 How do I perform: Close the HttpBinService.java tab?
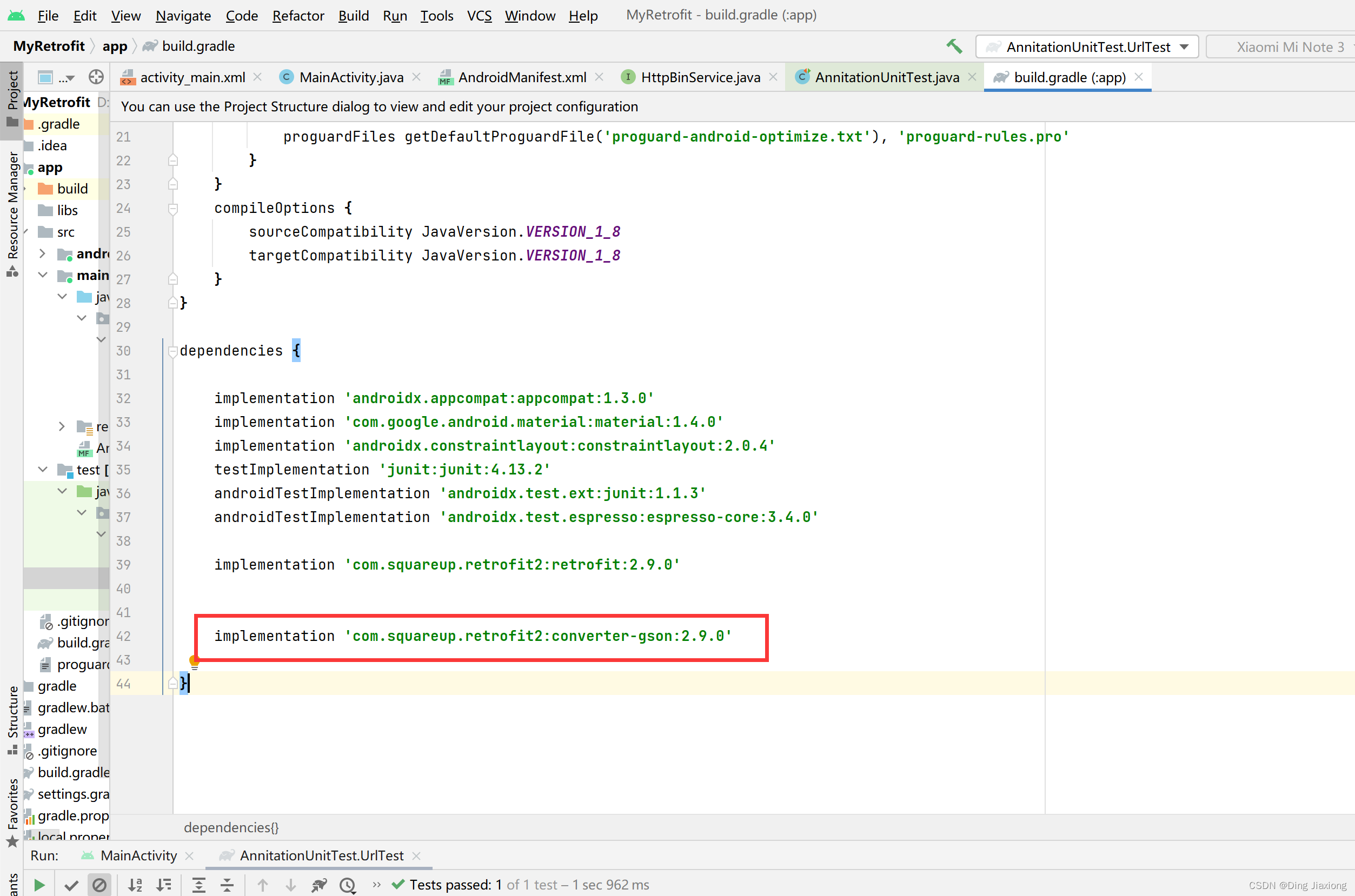pyautogui.click(x=773, y=77)
